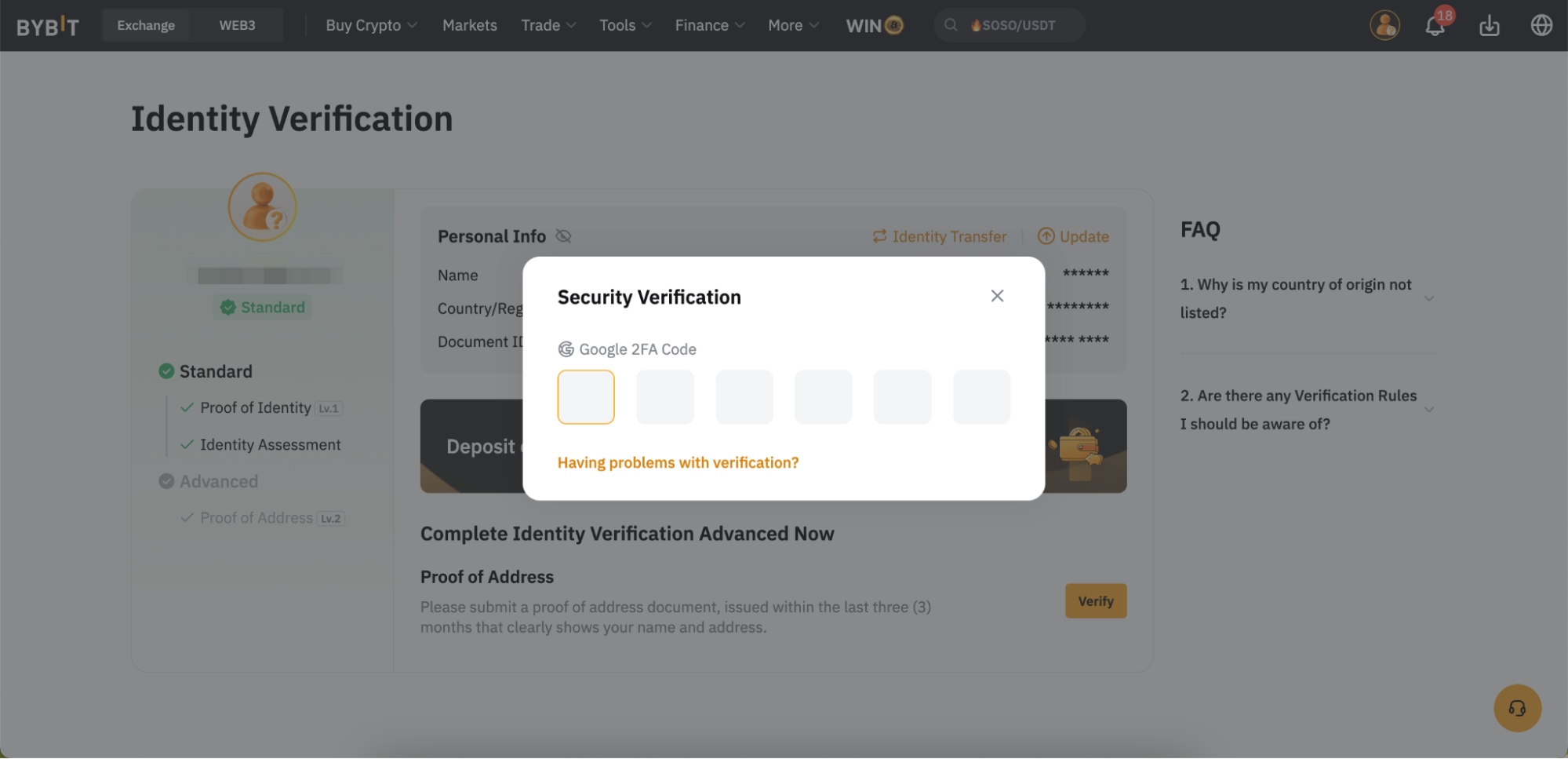Expand the Verification Rules FAQ question
This screenshot has height=759, width=1568.
1428,410
